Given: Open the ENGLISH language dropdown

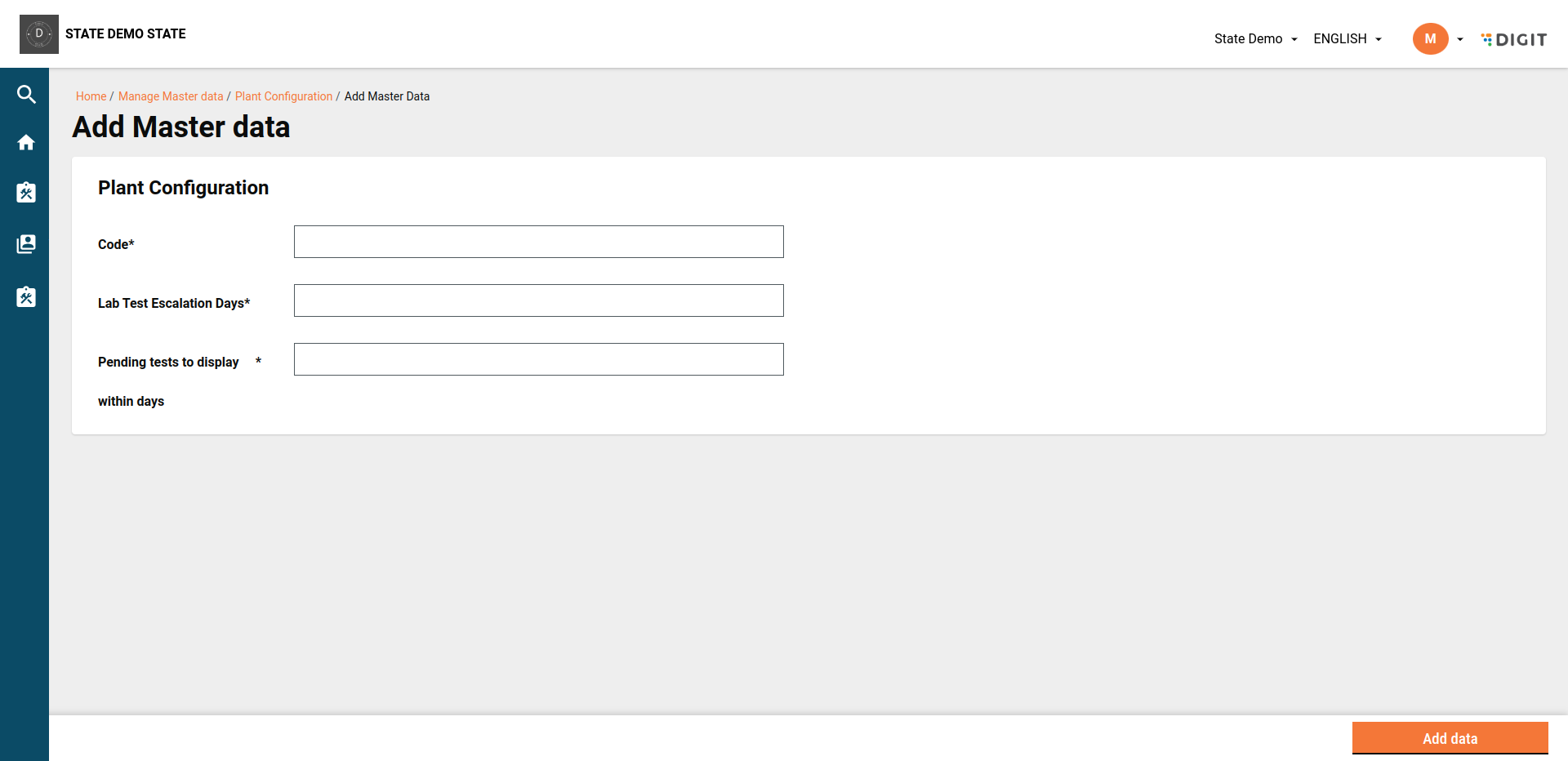Looking at the screenshot, I should [1347, 39].
